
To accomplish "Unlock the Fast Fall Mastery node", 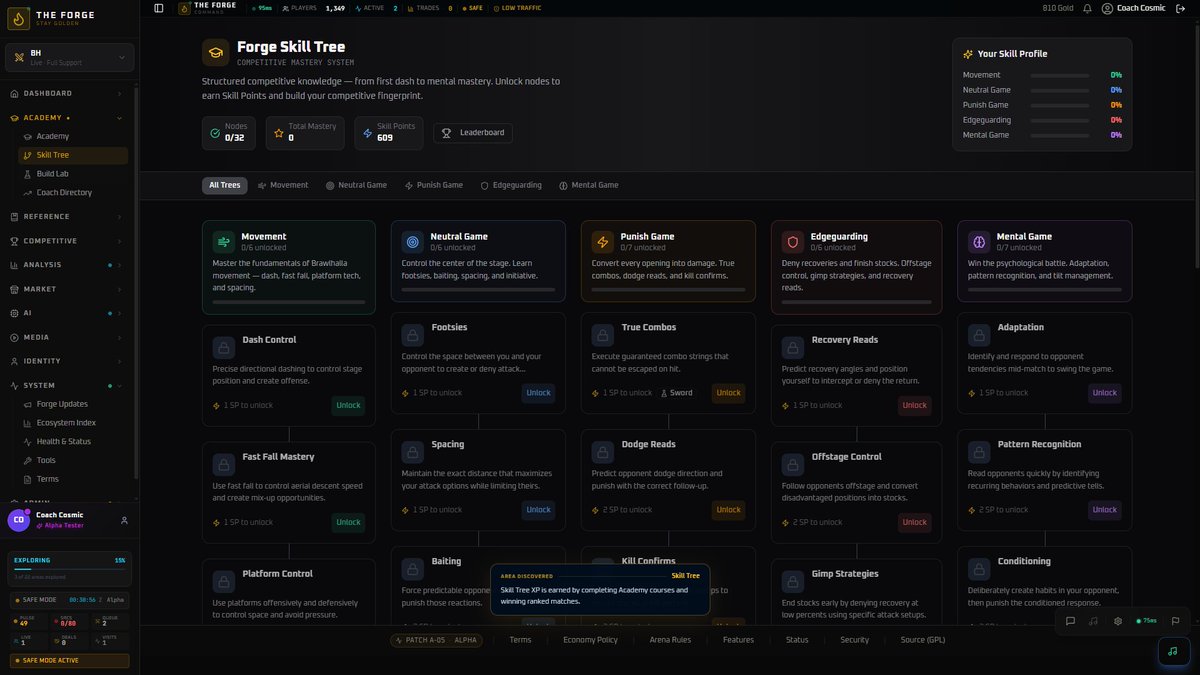I will click(348, 522).
